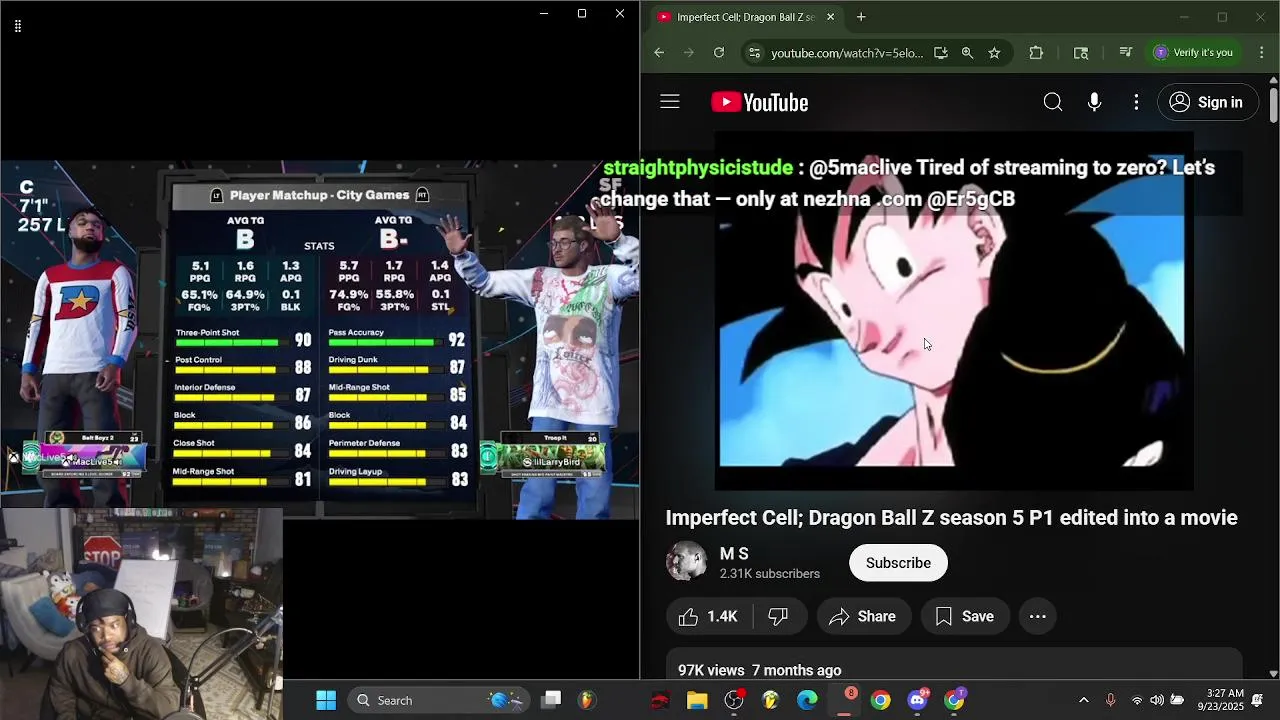The width and height of the screenshot is (1280, 720).
Task: Open Task View on the taskbar
Action: pyautogui.click(x=551, y=700)
